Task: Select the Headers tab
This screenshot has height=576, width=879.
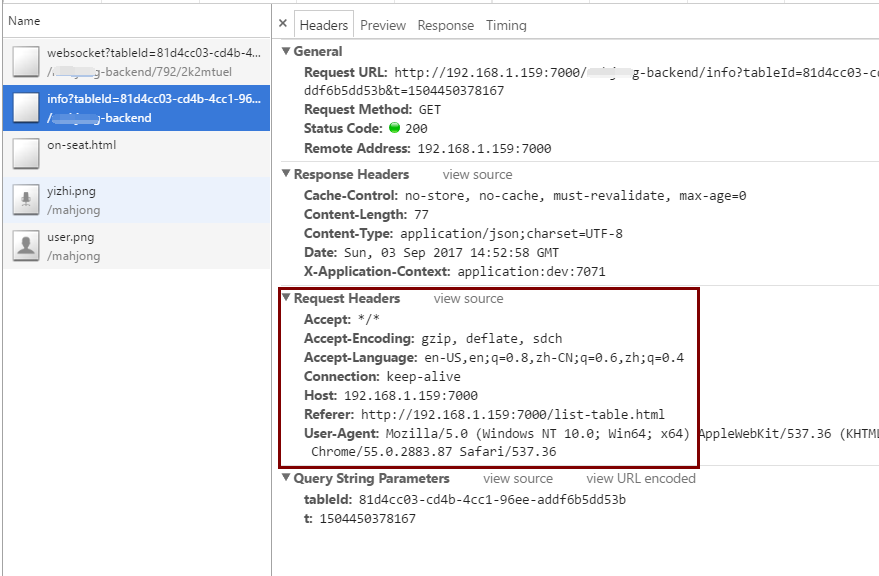Action: coord(323,25)
